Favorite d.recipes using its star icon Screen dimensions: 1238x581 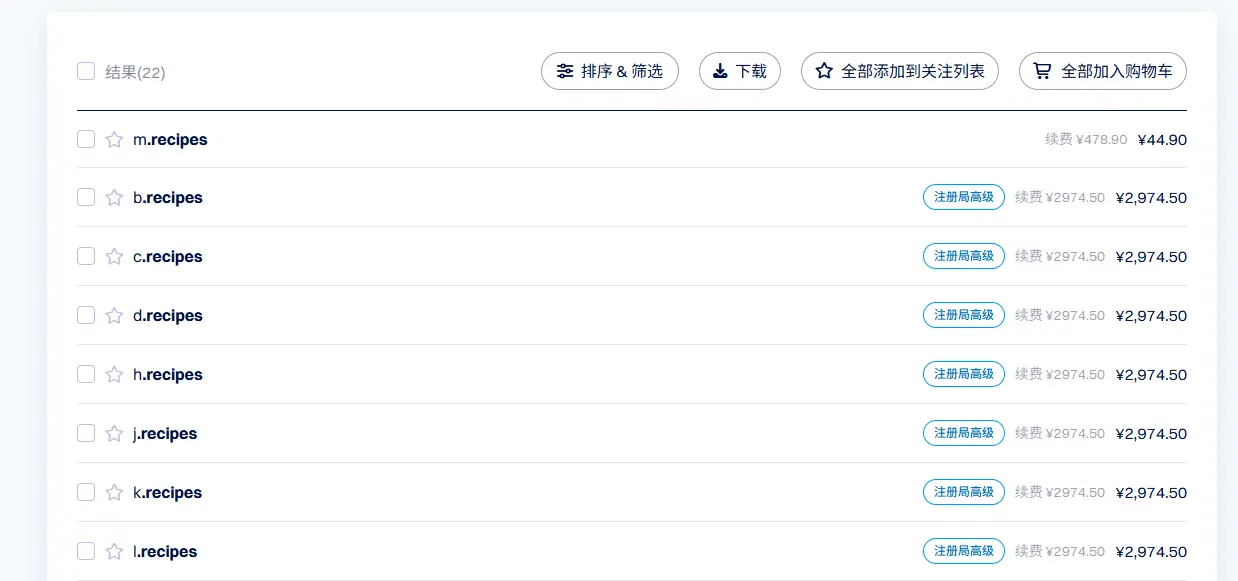coord(114,315)
